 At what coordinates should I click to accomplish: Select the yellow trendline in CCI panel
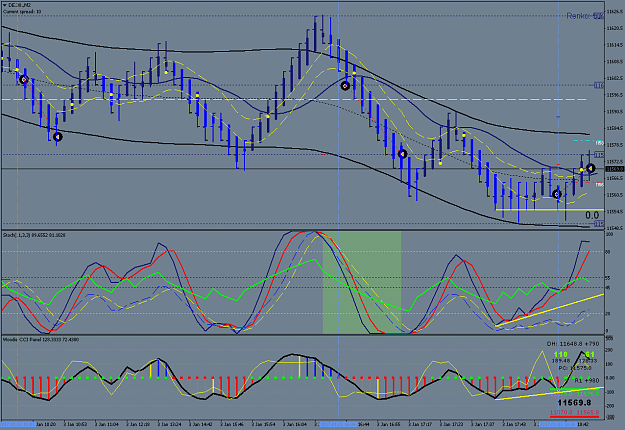(x=549, y=393)
